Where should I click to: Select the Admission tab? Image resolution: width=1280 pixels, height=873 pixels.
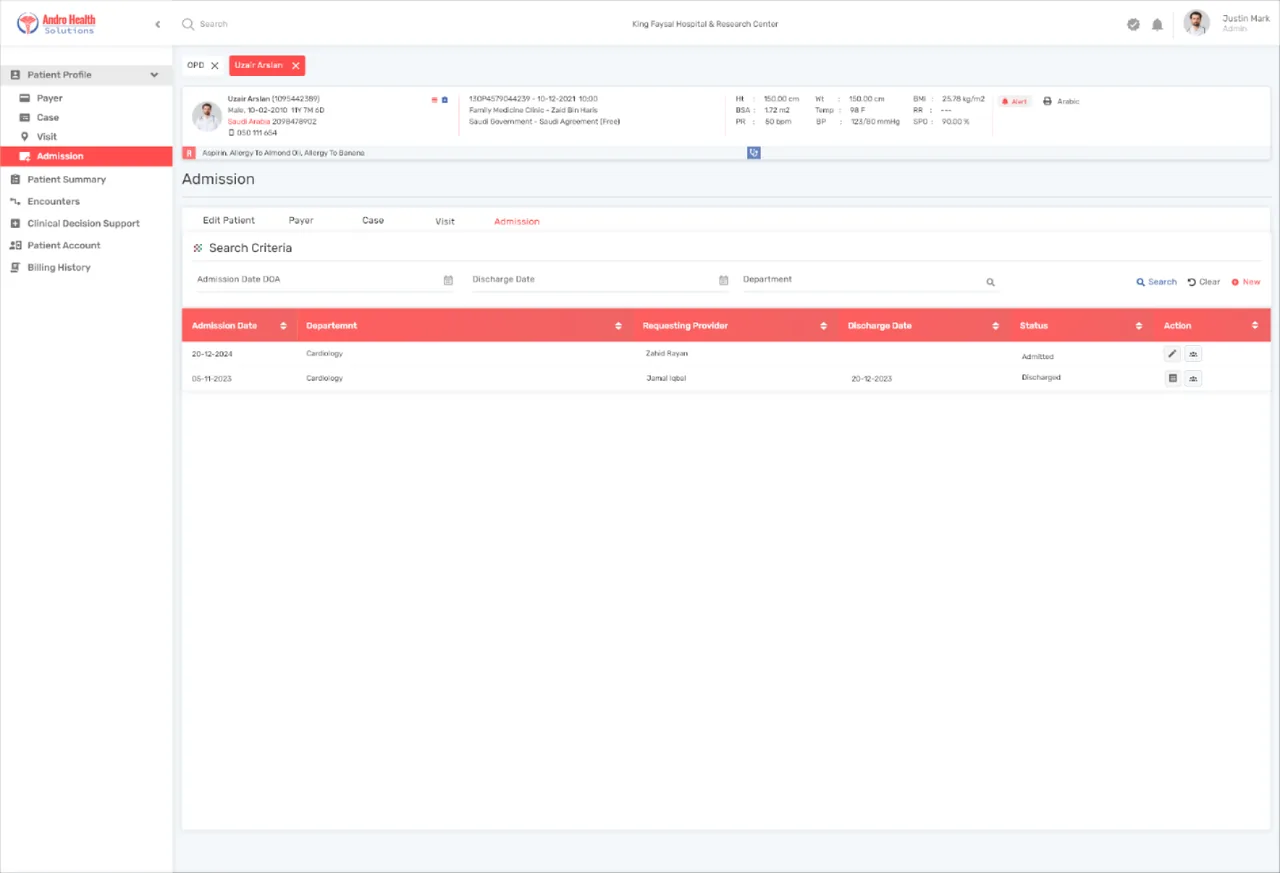tap(517, 222)
